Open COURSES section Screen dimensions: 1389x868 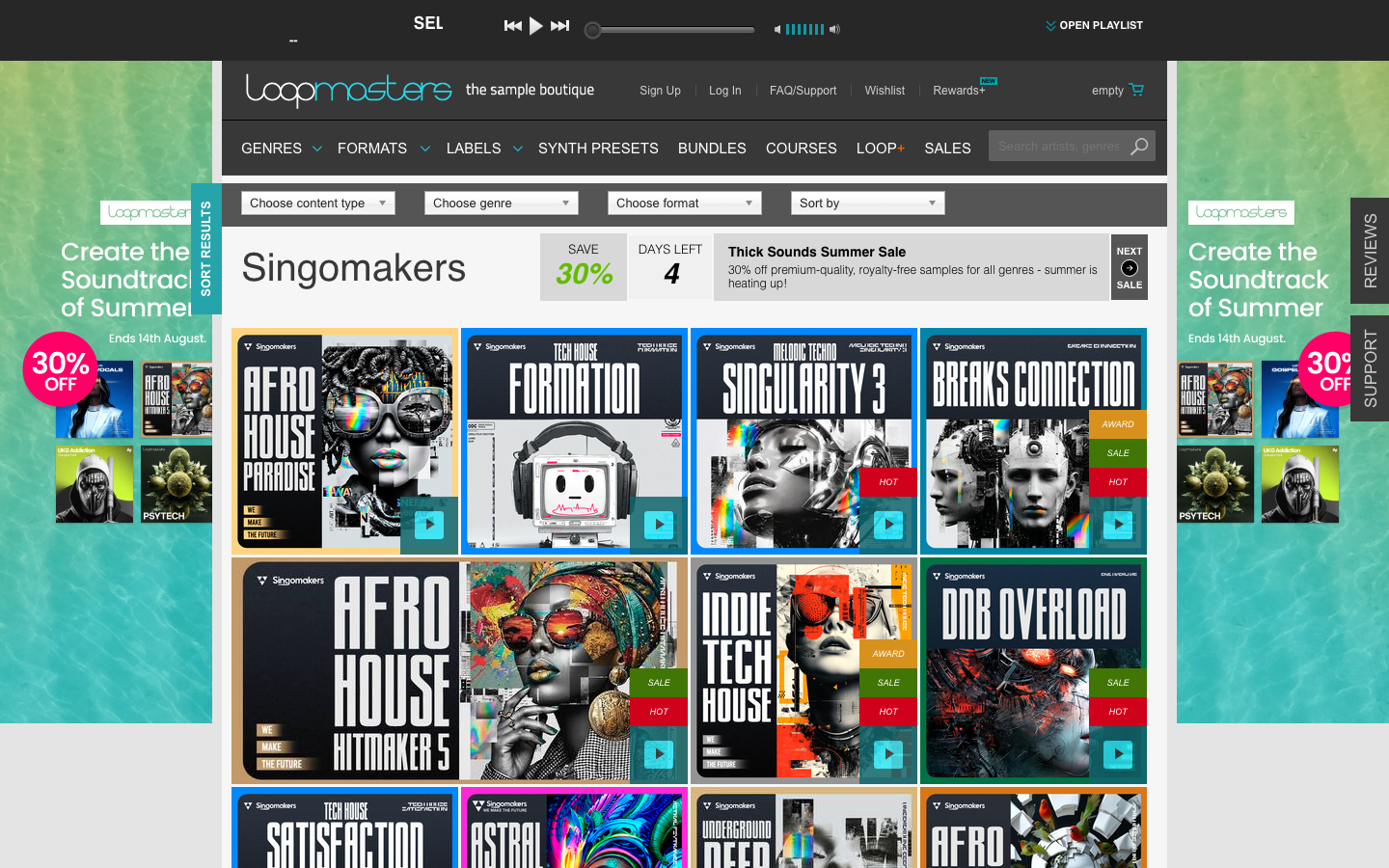click(x=802, y=149)
